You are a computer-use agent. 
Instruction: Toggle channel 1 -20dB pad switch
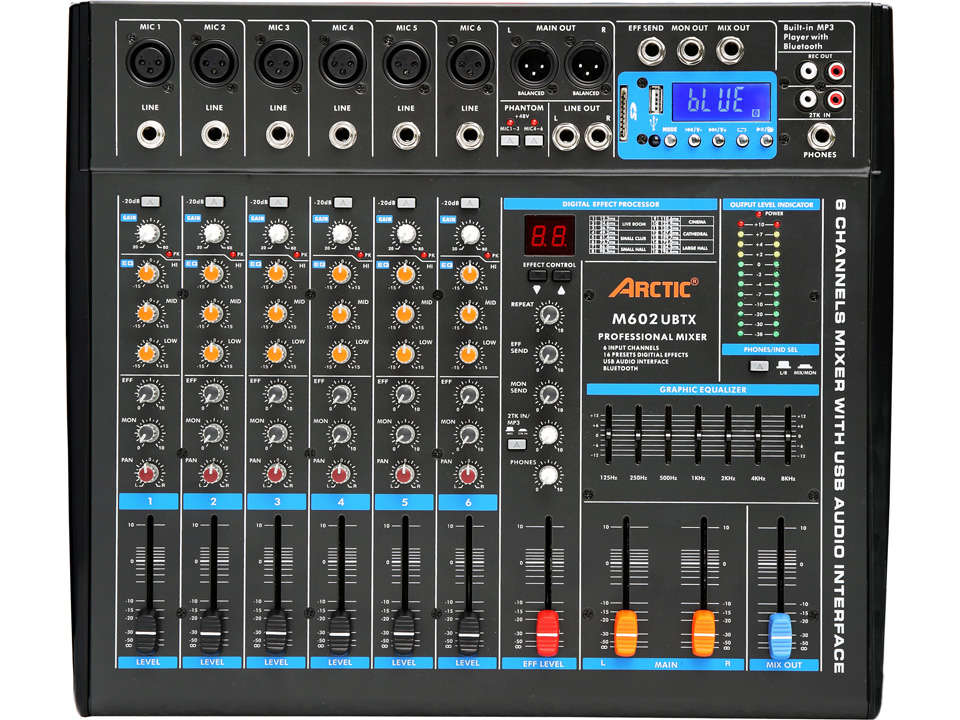coord(150,201)
